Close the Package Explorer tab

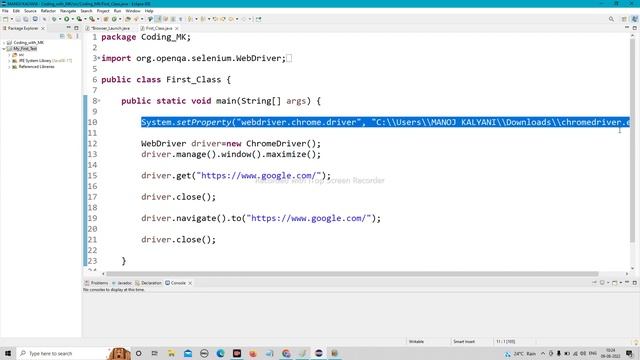pos(42,28)
